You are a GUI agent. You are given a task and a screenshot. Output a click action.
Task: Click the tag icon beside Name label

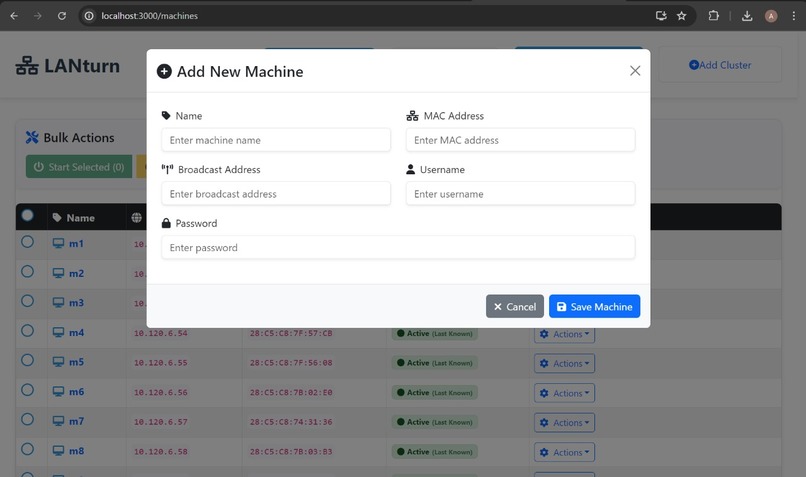click(166, 116)
